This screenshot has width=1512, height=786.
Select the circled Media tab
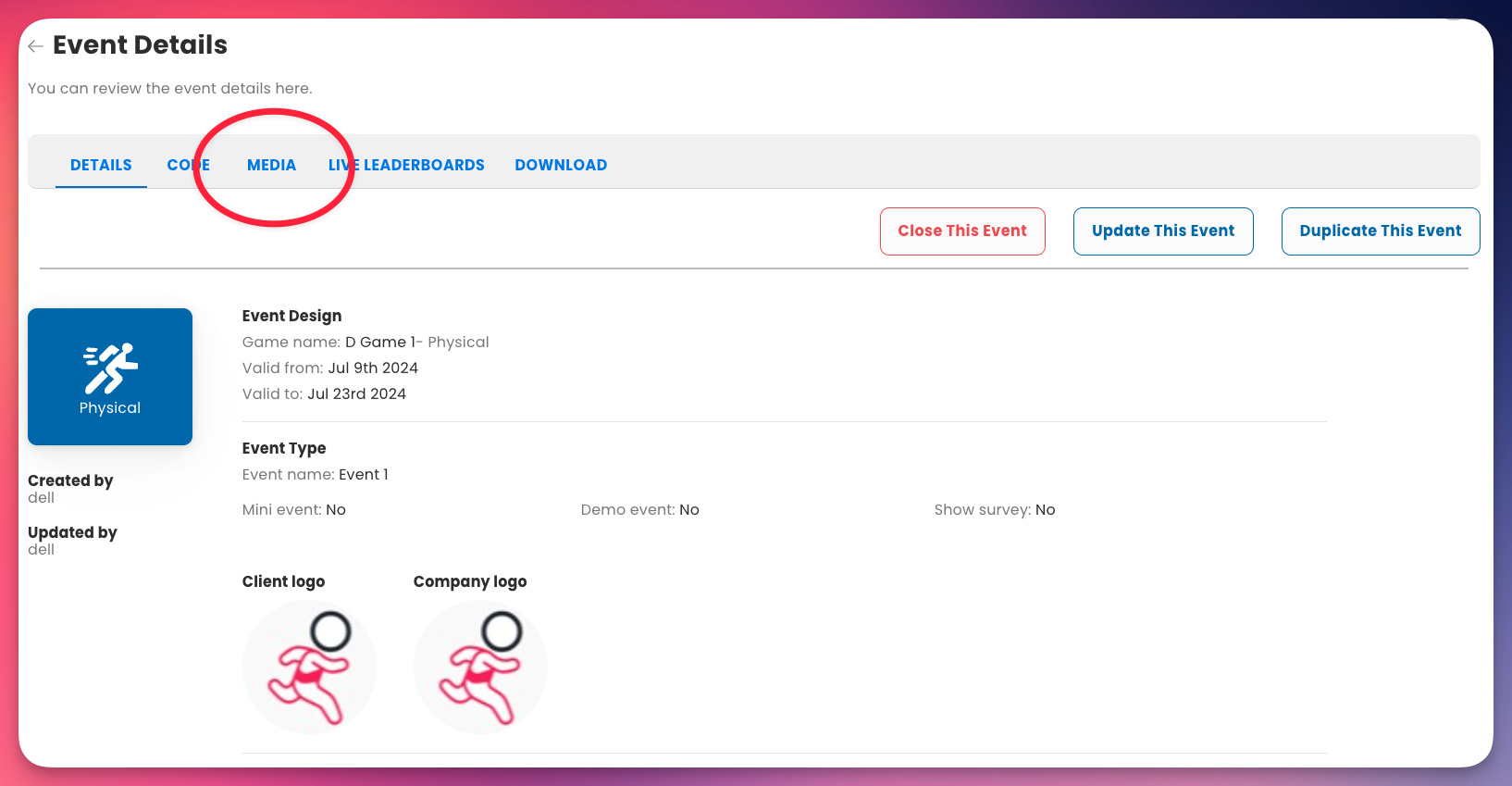click(271, 165)
